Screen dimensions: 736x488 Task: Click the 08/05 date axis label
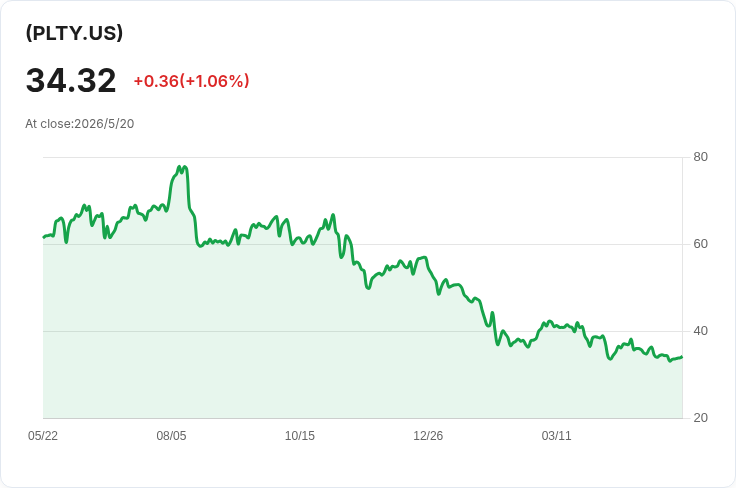point(171,435)
